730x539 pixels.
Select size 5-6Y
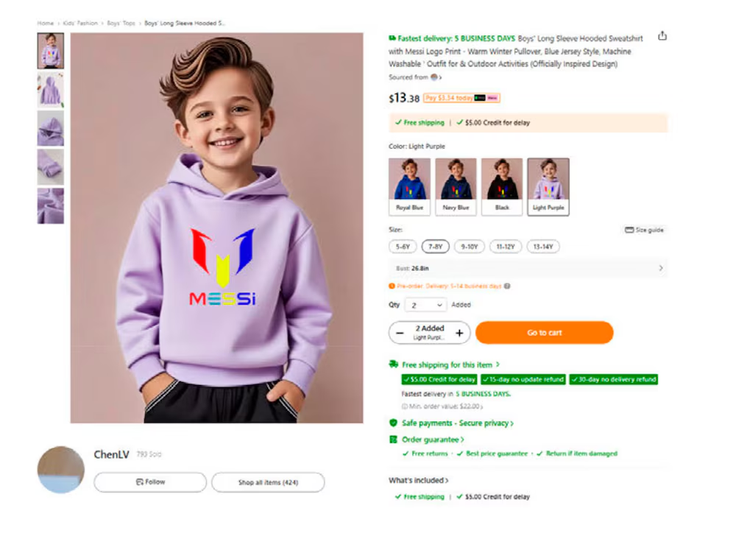point(403,246)
